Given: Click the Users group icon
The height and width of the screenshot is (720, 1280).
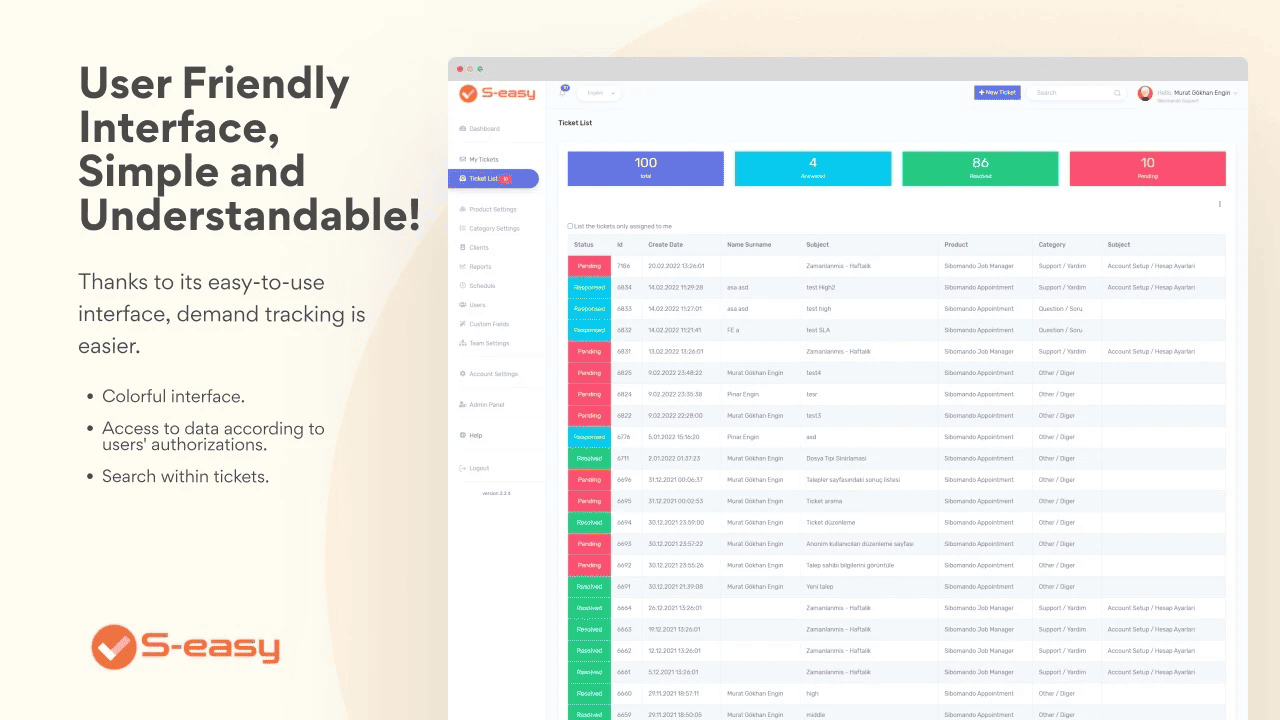Looking at the screenshot, I should pyautogui.click(x=462, y=305).
